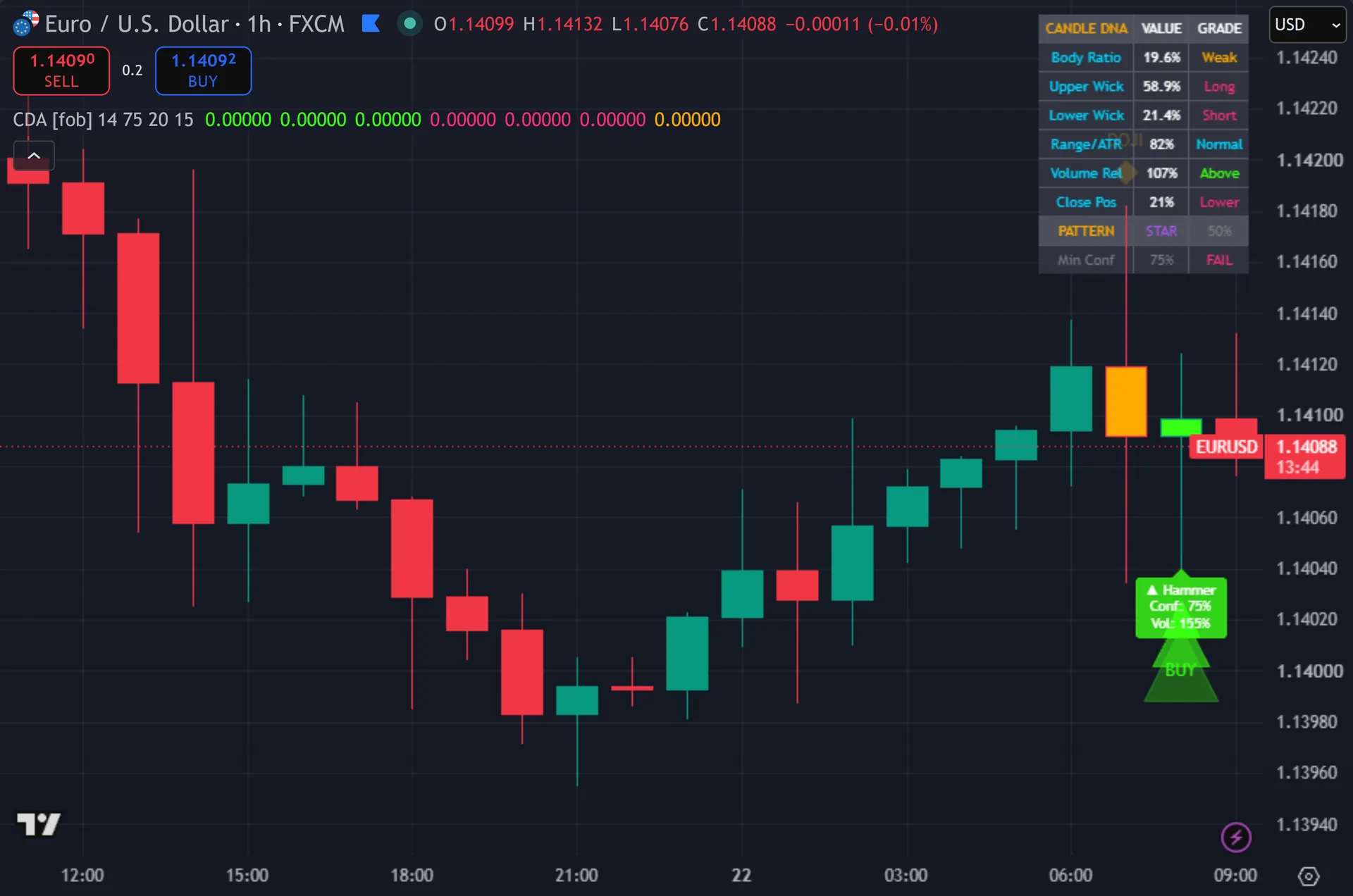Click the 1.14090 SELL button
Viewport: 1353px width, 896px height.
[x=61, y=70]
